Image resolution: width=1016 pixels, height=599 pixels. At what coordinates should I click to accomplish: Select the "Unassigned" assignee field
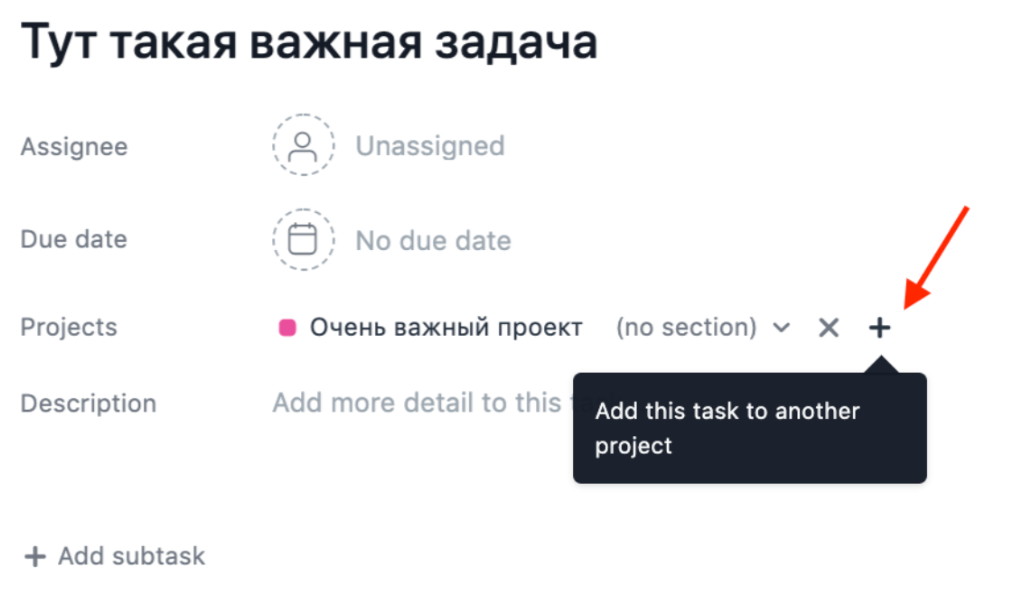[x=430, y=146]
